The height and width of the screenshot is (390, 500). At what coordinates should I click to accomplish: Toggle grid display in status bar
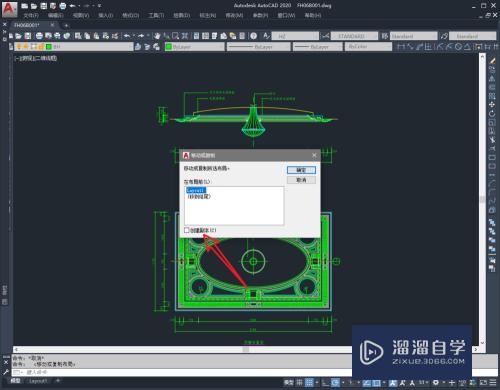300,382
